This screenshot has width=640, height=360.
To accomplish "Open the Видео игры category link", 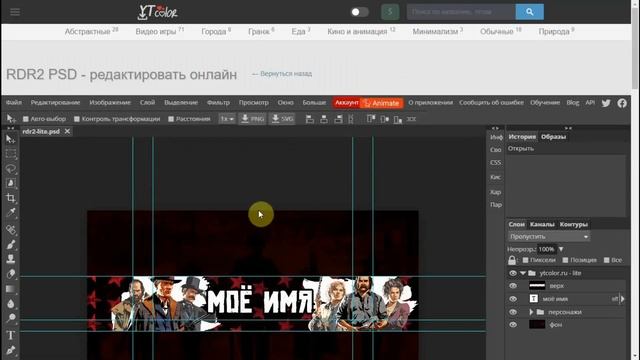I will click(160, 31).
